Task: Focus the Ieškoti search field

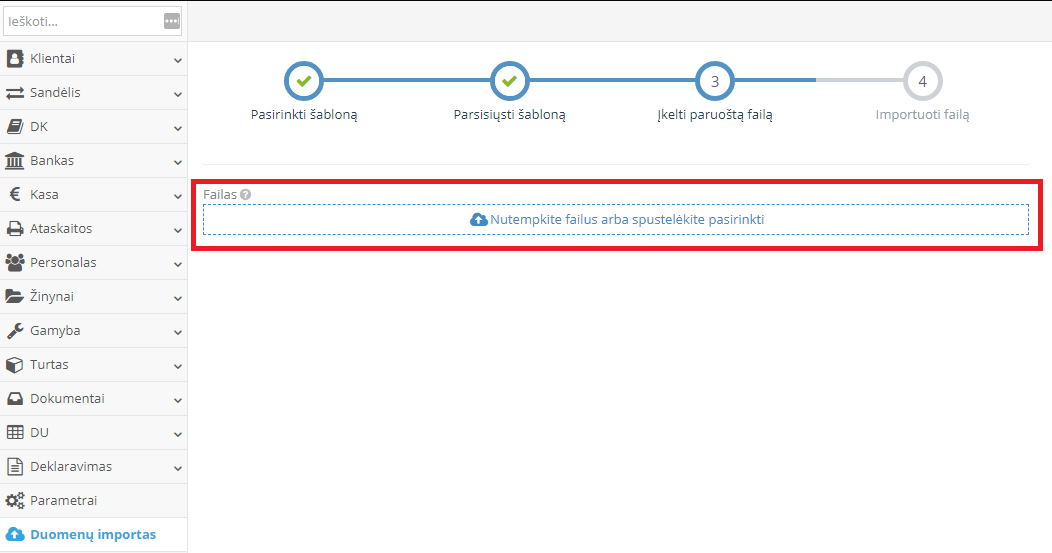Action: click(x=82, y=21)
